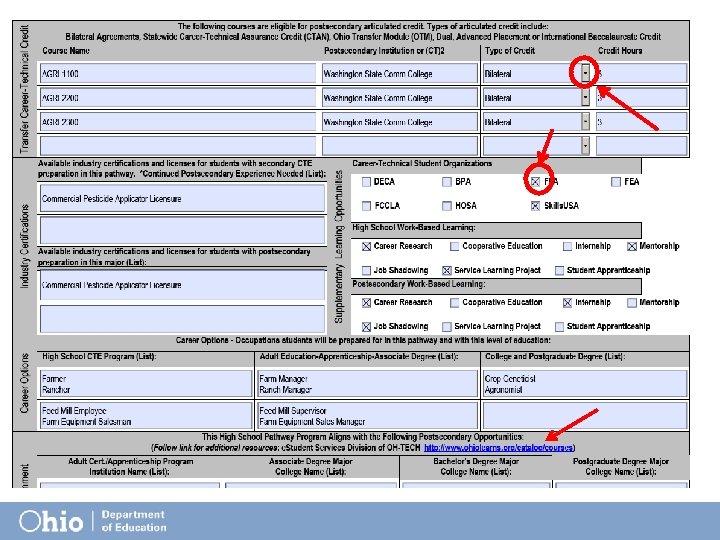Click blank second certification field under secondary CTE

(x=182, y=230)
